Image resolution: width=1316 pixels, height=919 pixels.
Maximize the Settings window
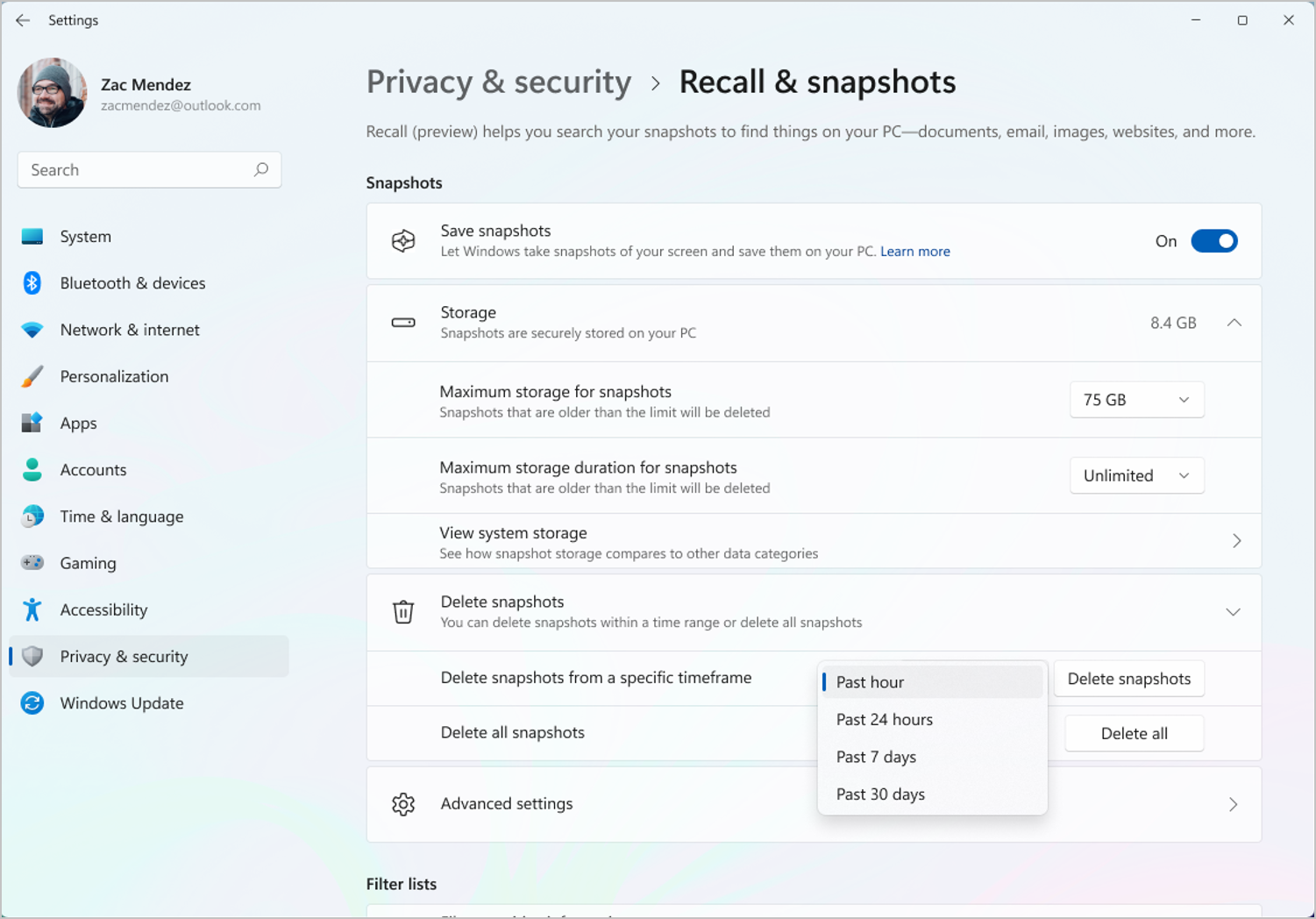[x=1242, y=20]
